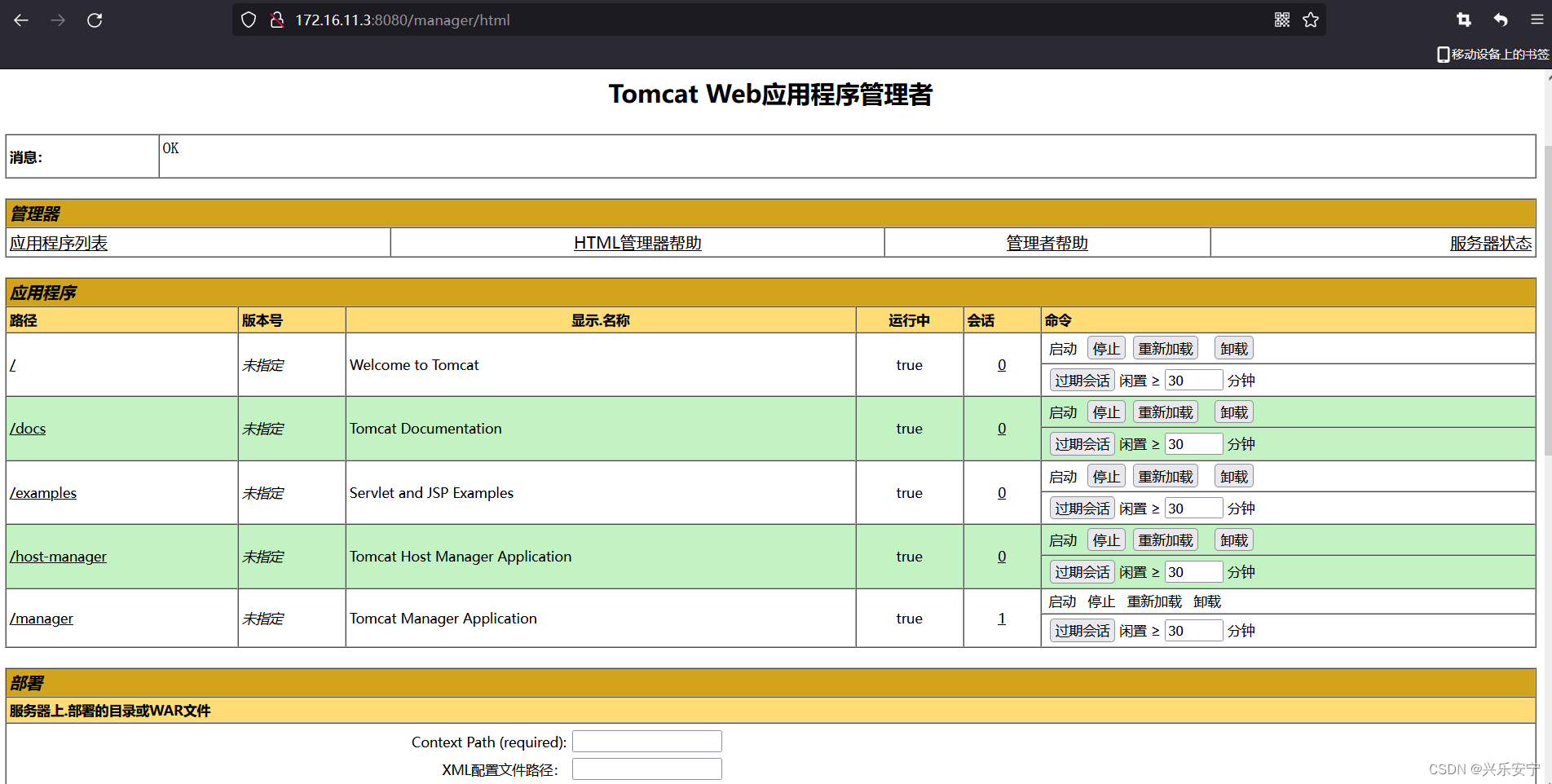Click the idle minutes field in the /manager row
Screen dimensions: 1552x784
[x=1193, y=631]
